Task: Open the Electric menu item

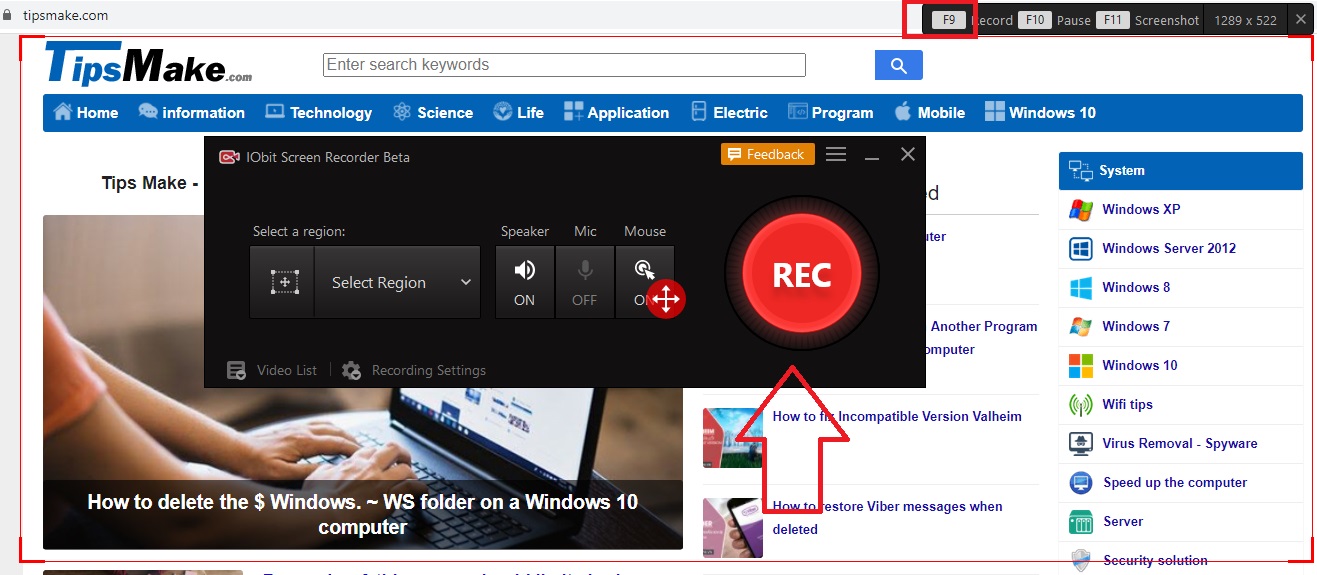Action: click(729, 112)
